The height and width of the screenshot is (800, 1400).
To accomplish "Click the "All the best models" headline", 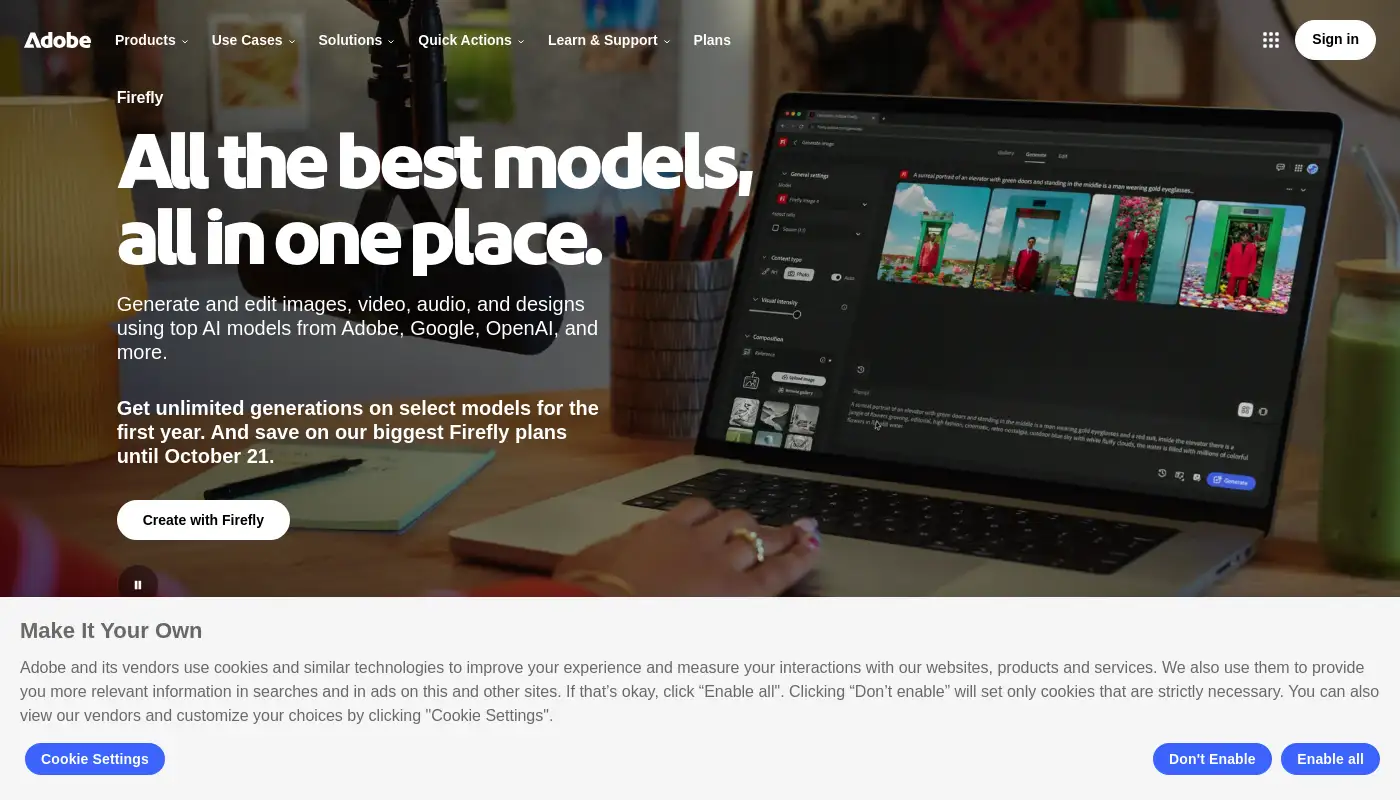I will click(x=435, y=200).
